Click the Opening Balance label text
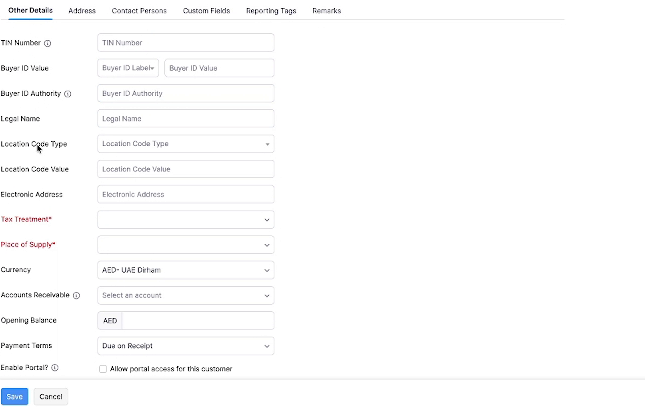 point(28,320)
